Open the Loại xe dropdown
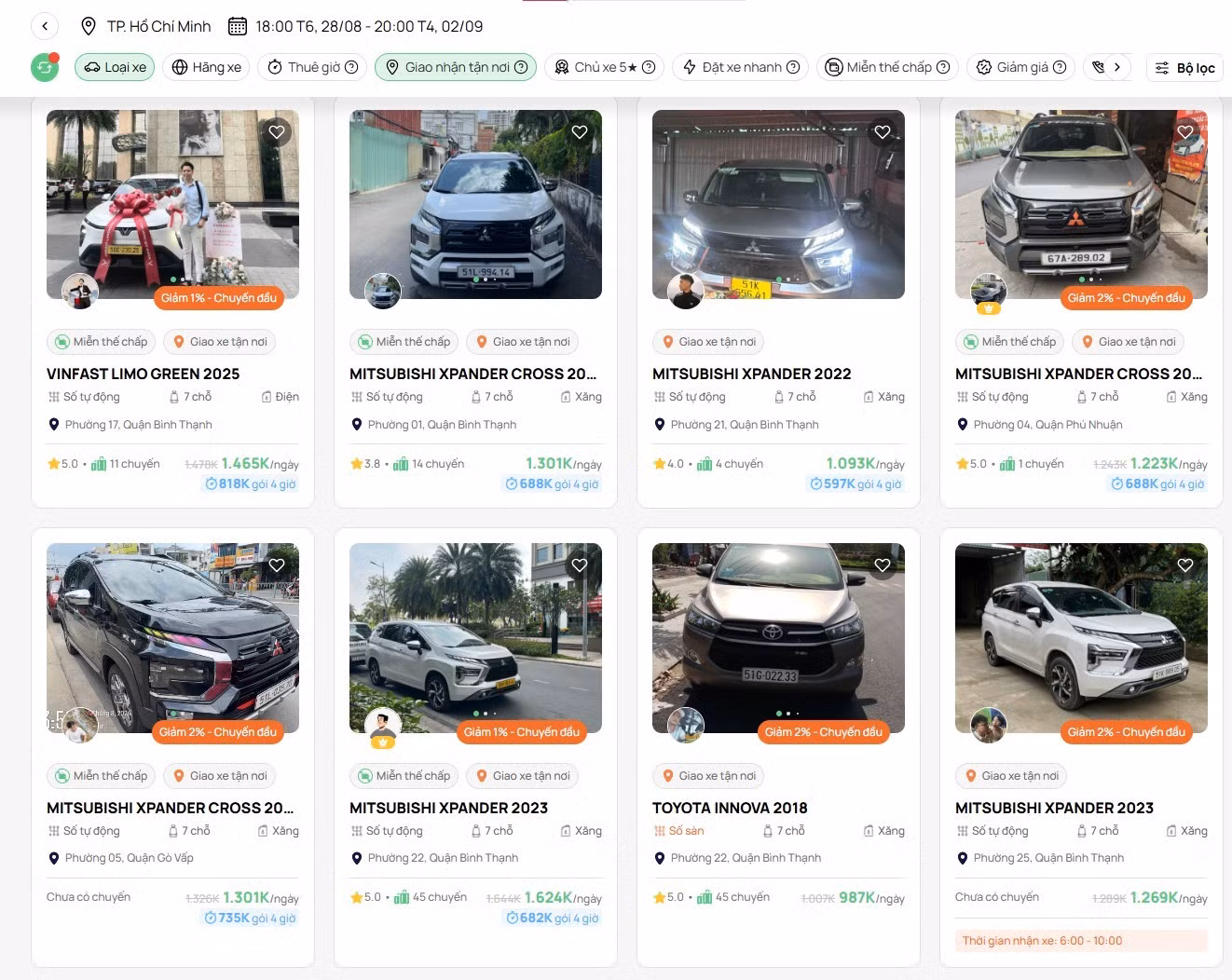Image resolution: width=1232 pixels, height=980 pixels. (x=115, y=67)
